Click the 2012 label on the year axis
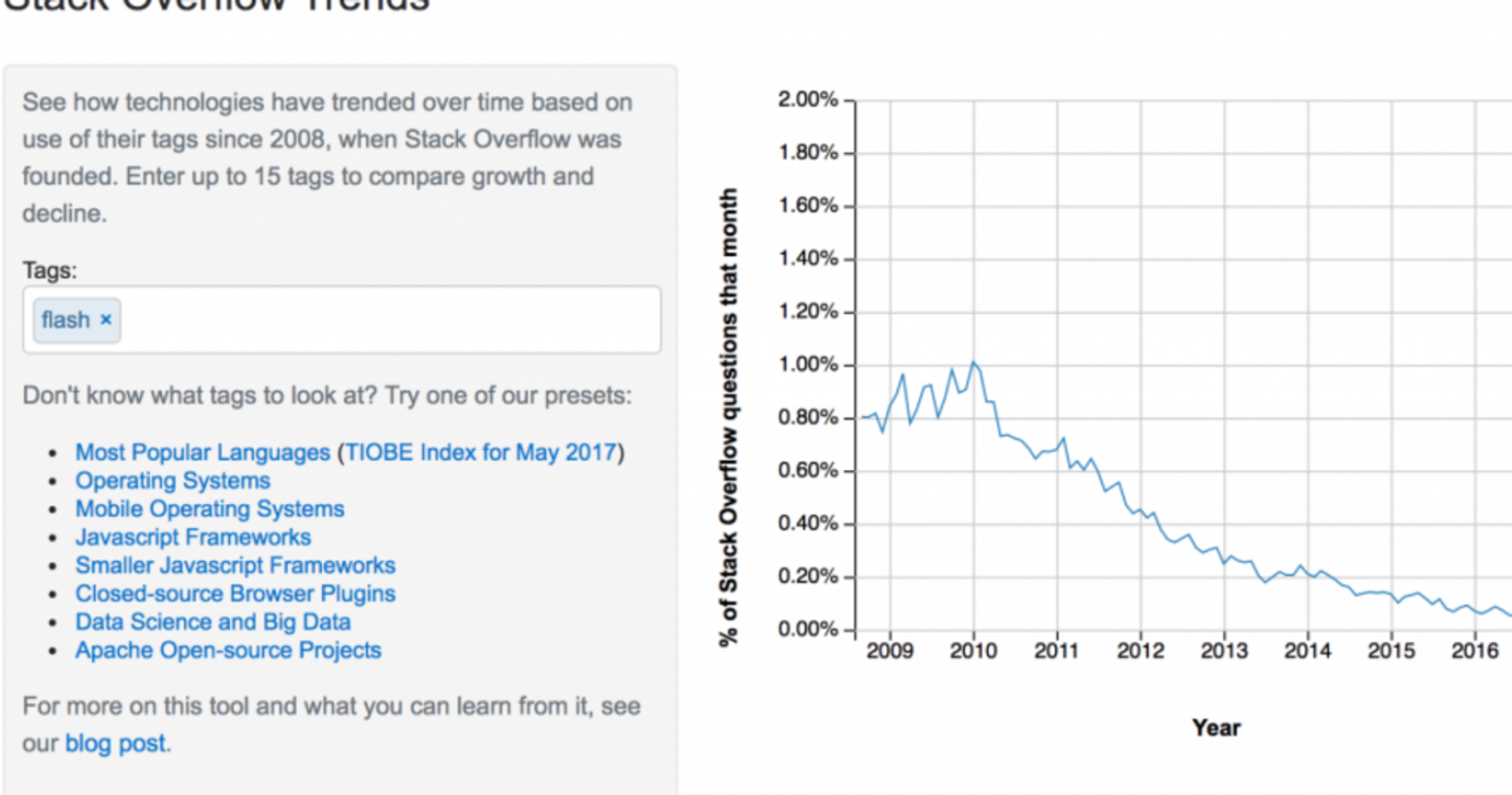 pyautogui.click(x=1140, y=651)
